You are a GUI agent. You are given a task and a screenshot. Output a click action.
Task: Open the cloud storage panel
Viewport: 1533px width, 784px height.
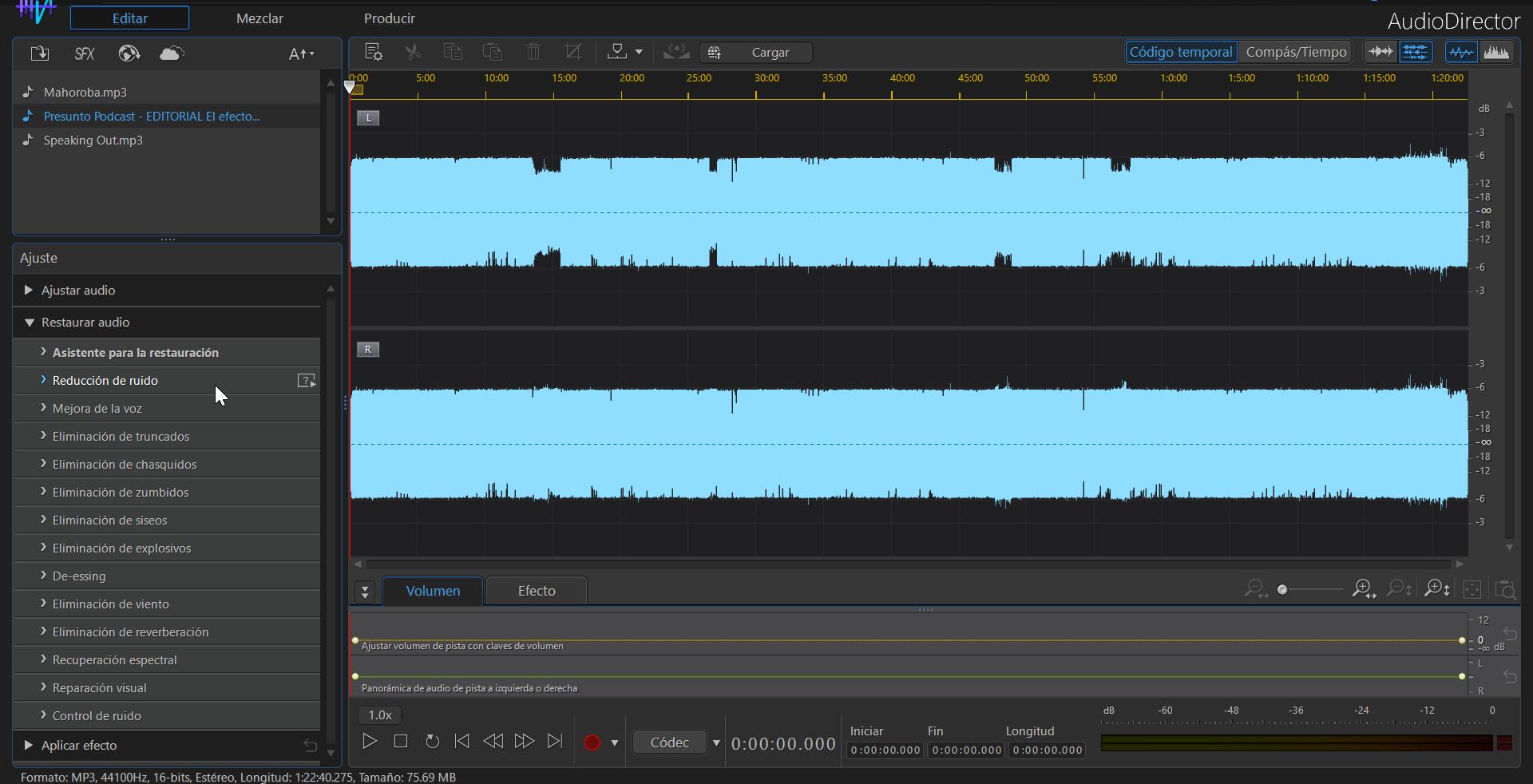coord(170,53)
